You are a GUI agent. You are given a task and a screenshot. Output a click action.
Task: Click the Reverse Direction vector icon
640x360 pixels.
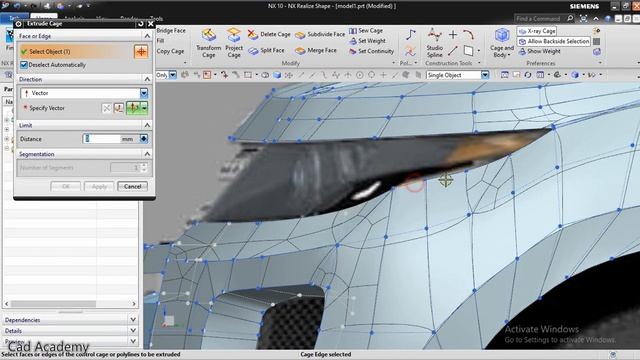tap(106, 108)
